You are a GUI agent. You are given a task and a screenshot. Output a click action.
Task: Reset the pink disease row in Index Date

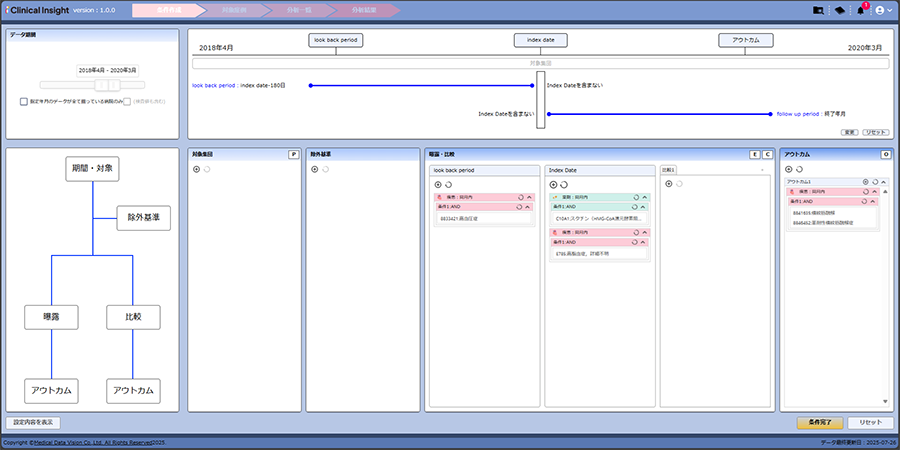636,232
